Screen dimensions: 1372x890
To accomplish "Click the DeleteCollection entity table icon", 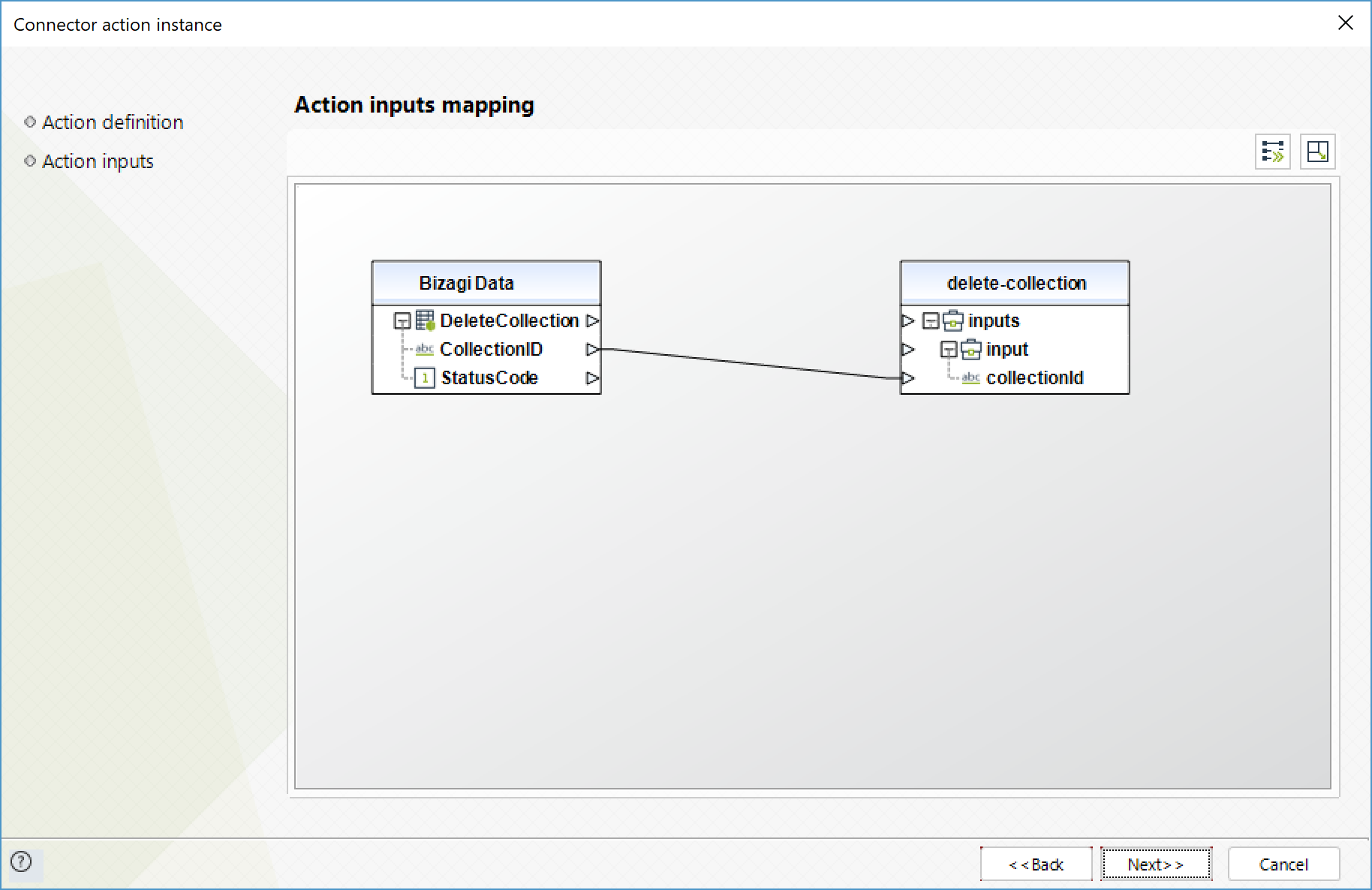I will [425, 320].
